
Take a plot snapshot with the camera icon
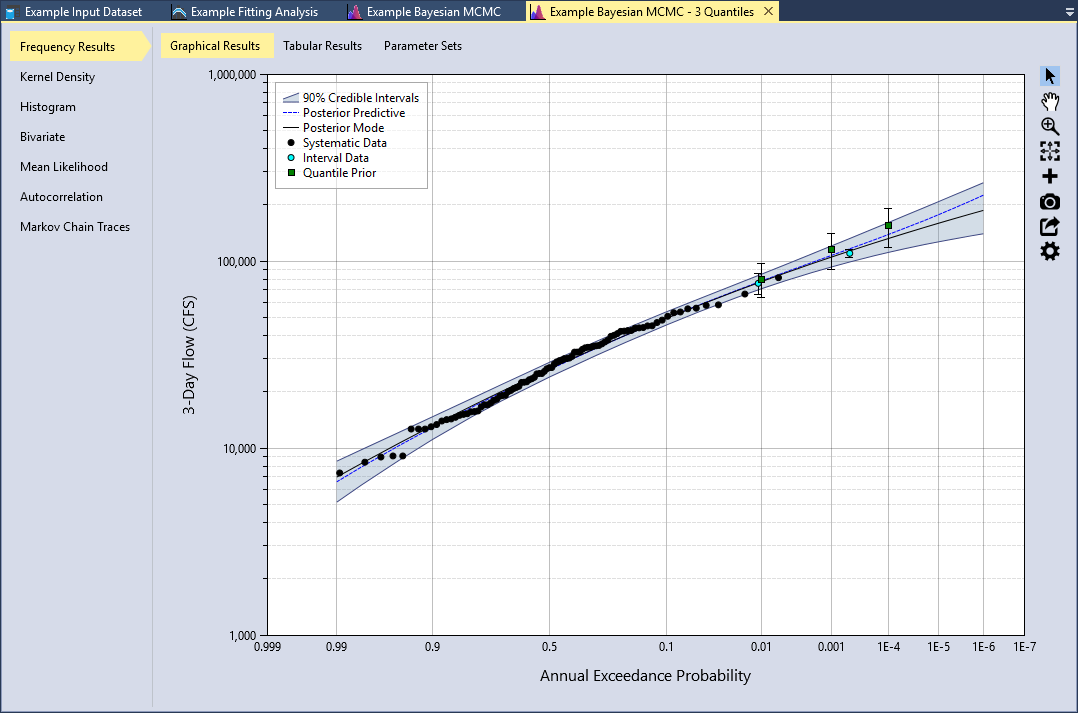coord(1049,201)
